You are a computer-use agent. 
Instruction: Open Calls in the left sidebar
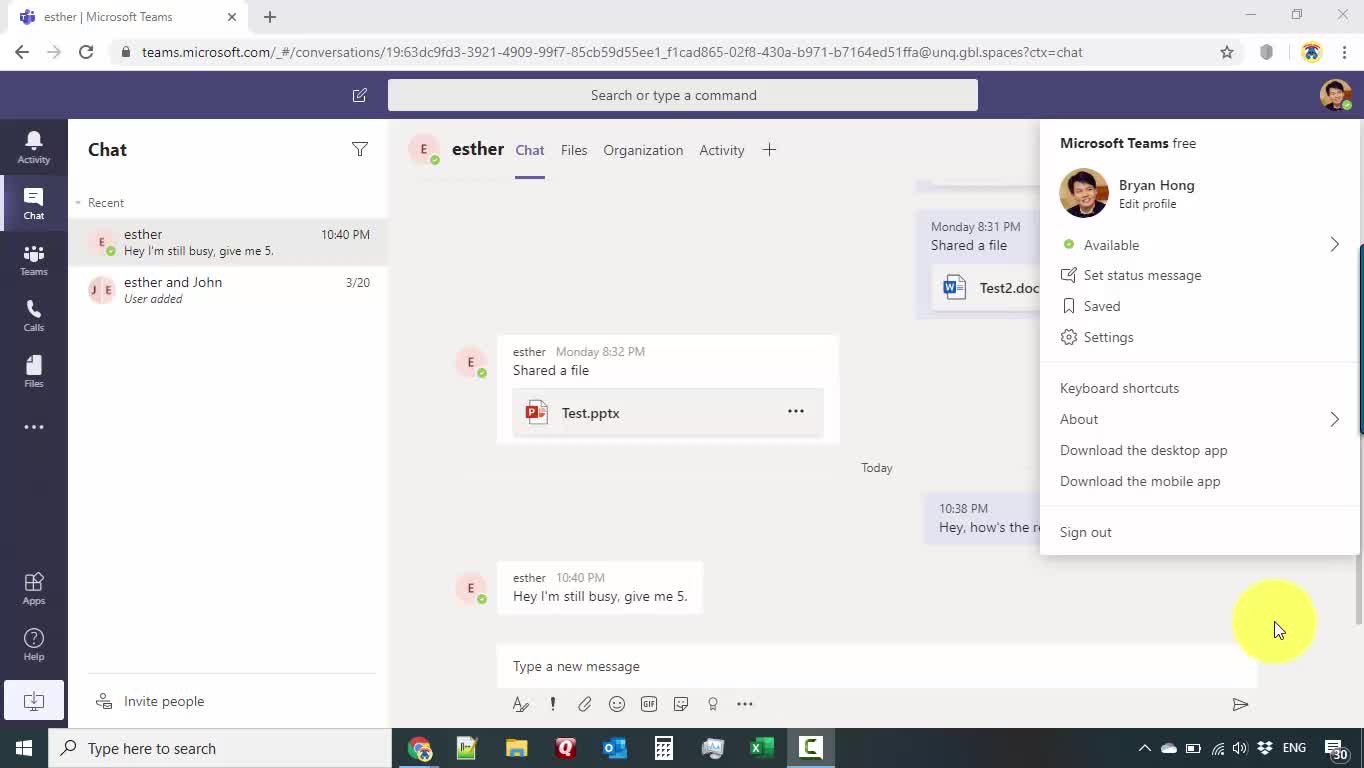click(x=33, y=316)
